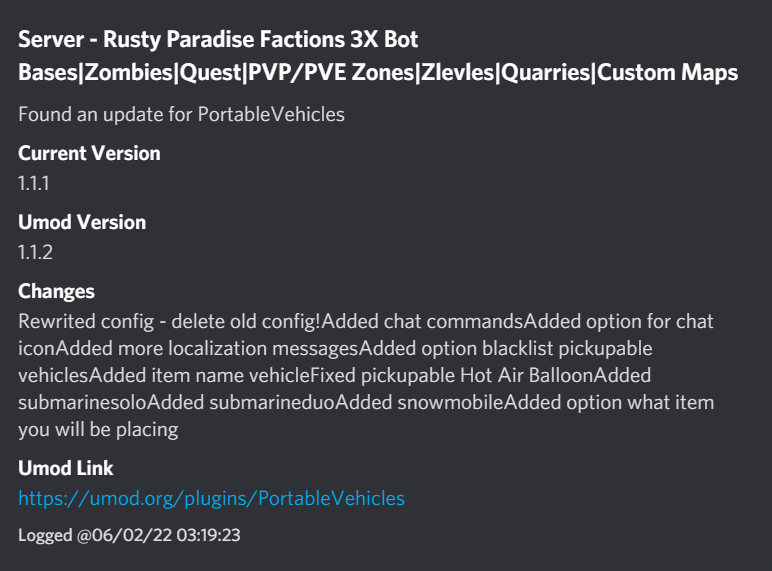Click the "Current Version" field heading

[89, 154]
